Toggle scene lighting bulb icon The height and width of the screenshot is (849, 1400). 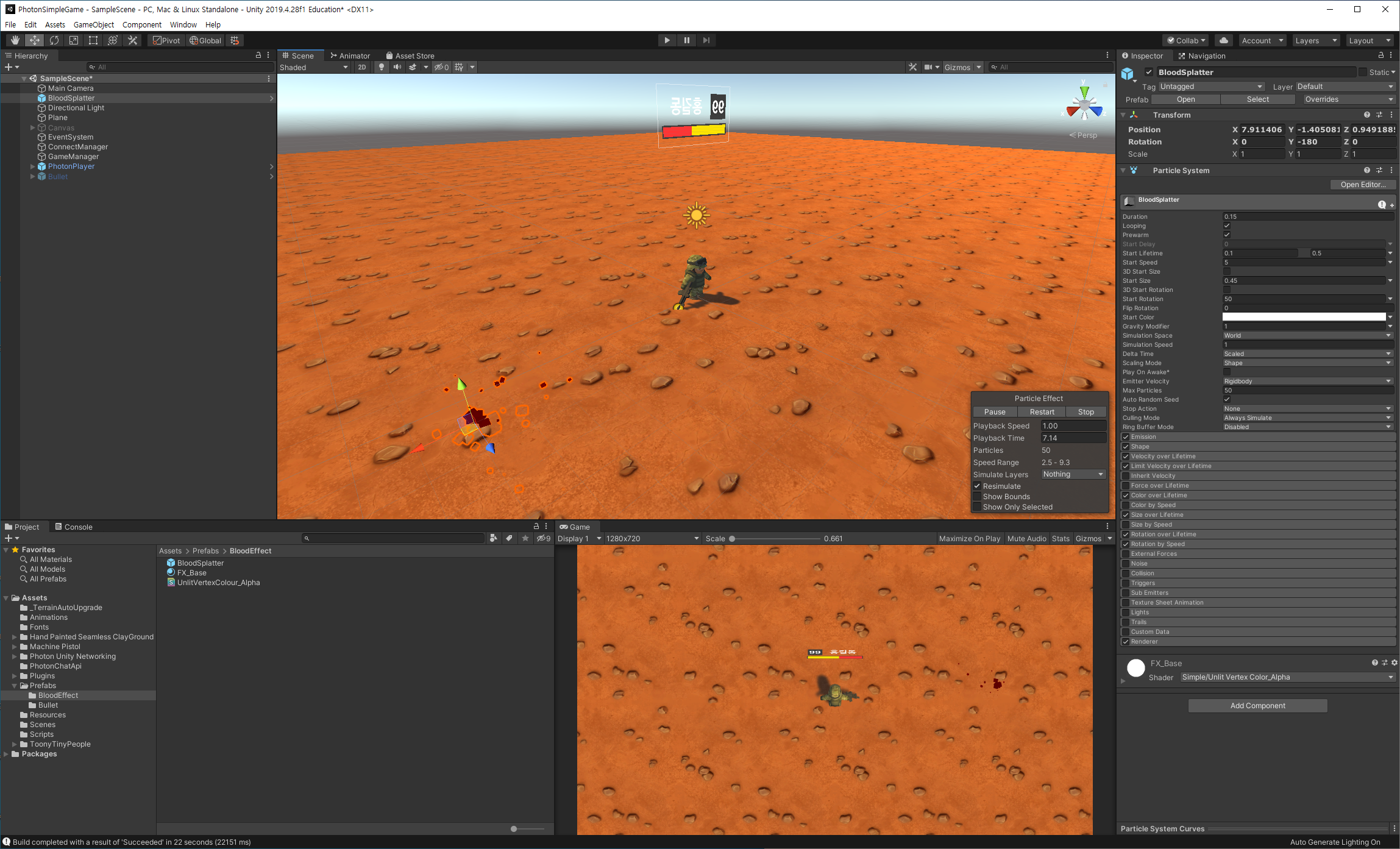coord(382,67)
